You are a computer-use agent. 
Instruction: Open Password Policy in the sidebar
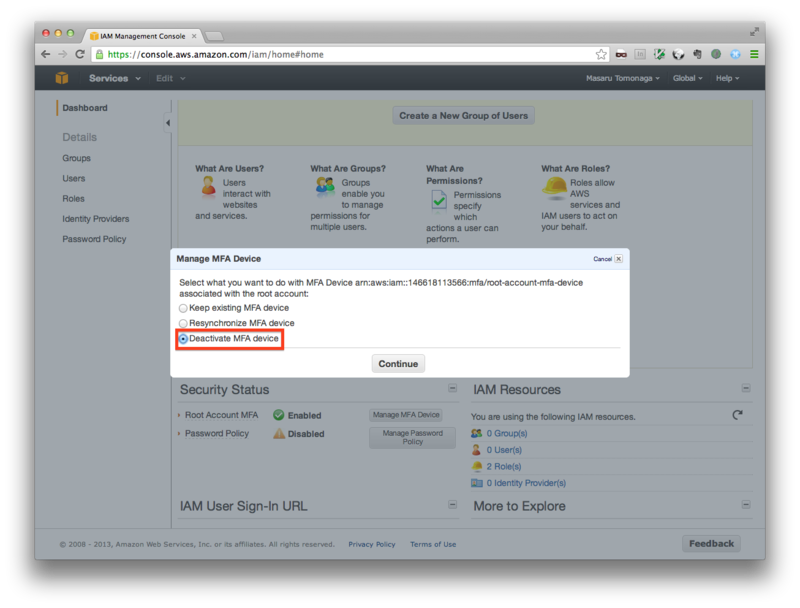[94, 239]
